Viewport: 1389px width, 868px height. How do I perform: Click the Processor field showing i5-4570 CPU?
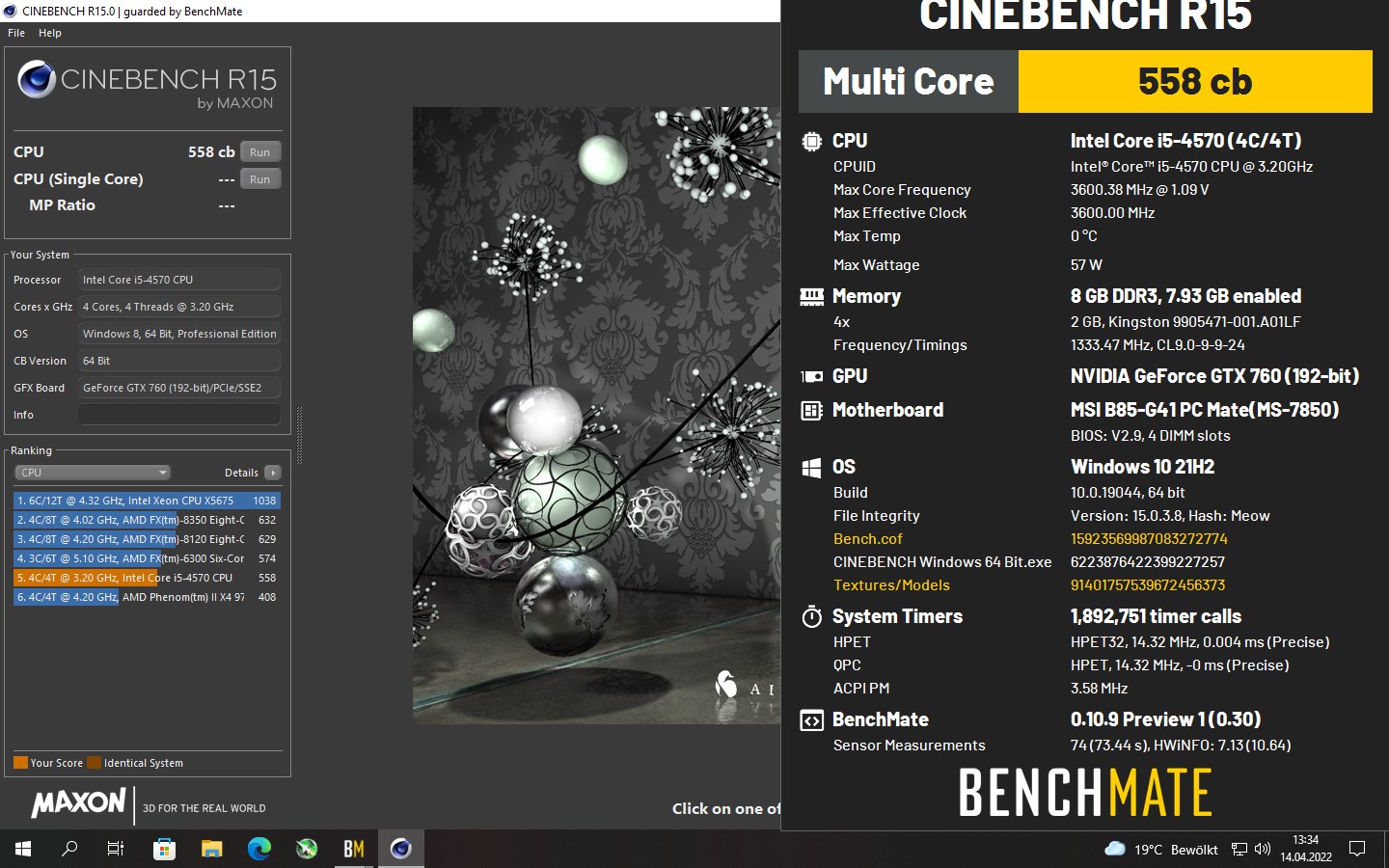click(179, 280)
